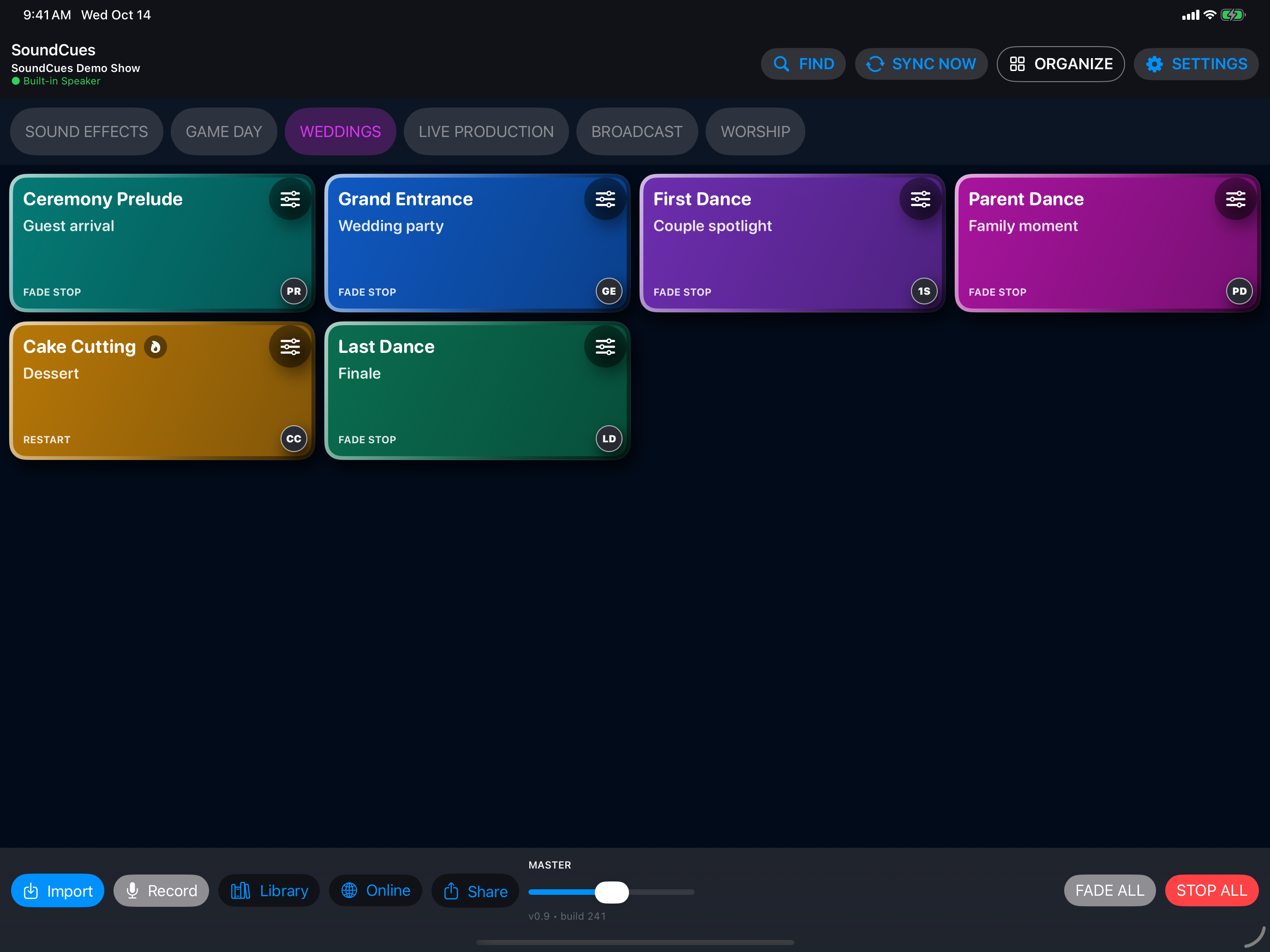Open Find search
Image resolution: width=1270 pixels, height=952 pixels.
click(803, 64)
